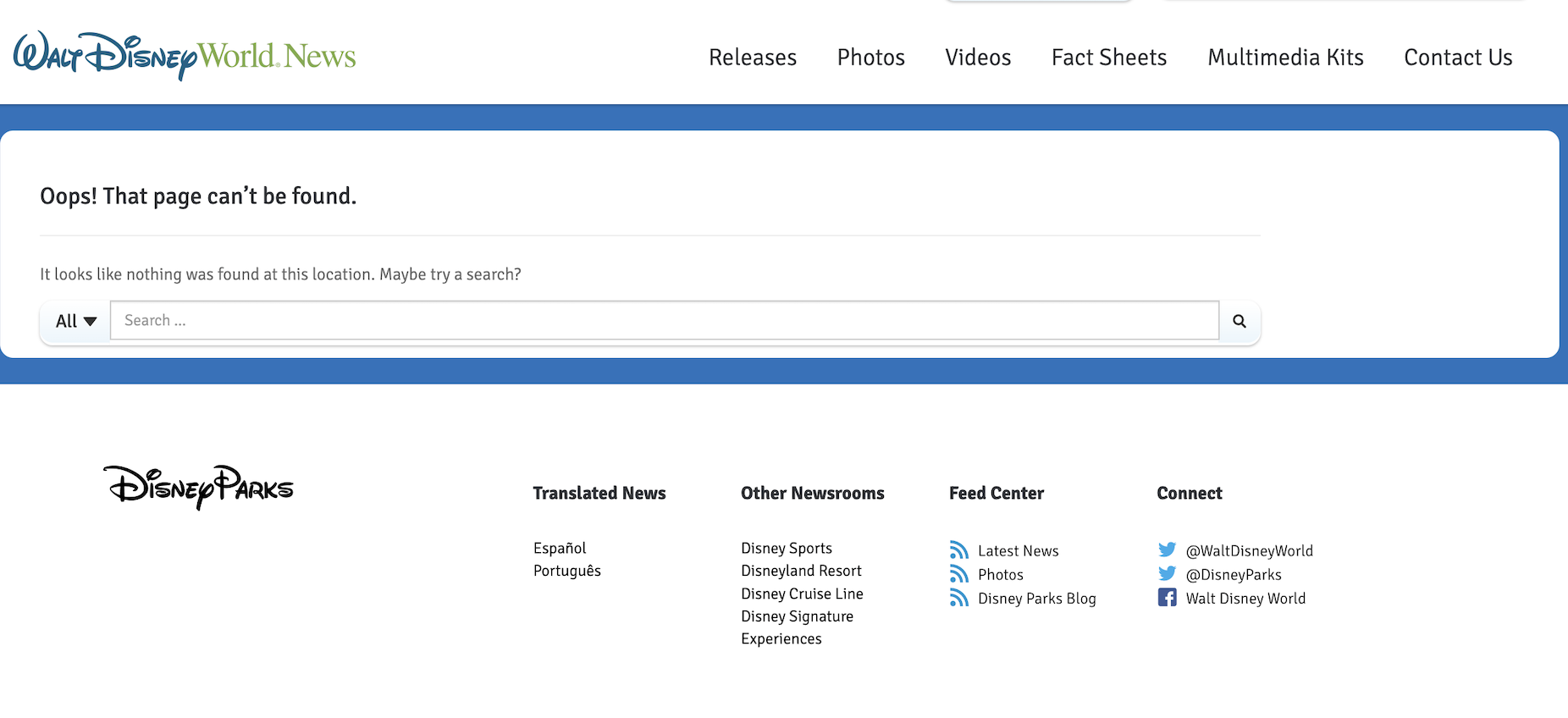Click Facebook icon beside Walt Disney World

(1167, 598)
